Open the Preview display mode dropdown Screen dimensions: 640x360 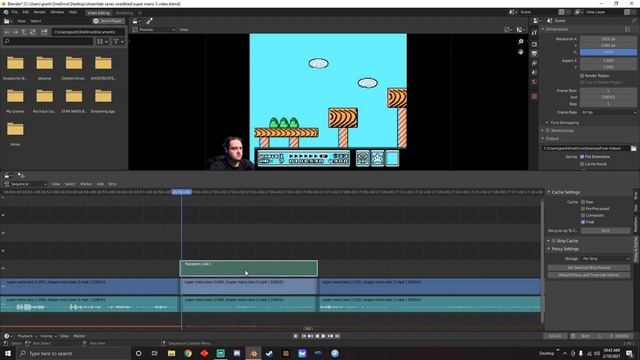[x=154, y=30]
